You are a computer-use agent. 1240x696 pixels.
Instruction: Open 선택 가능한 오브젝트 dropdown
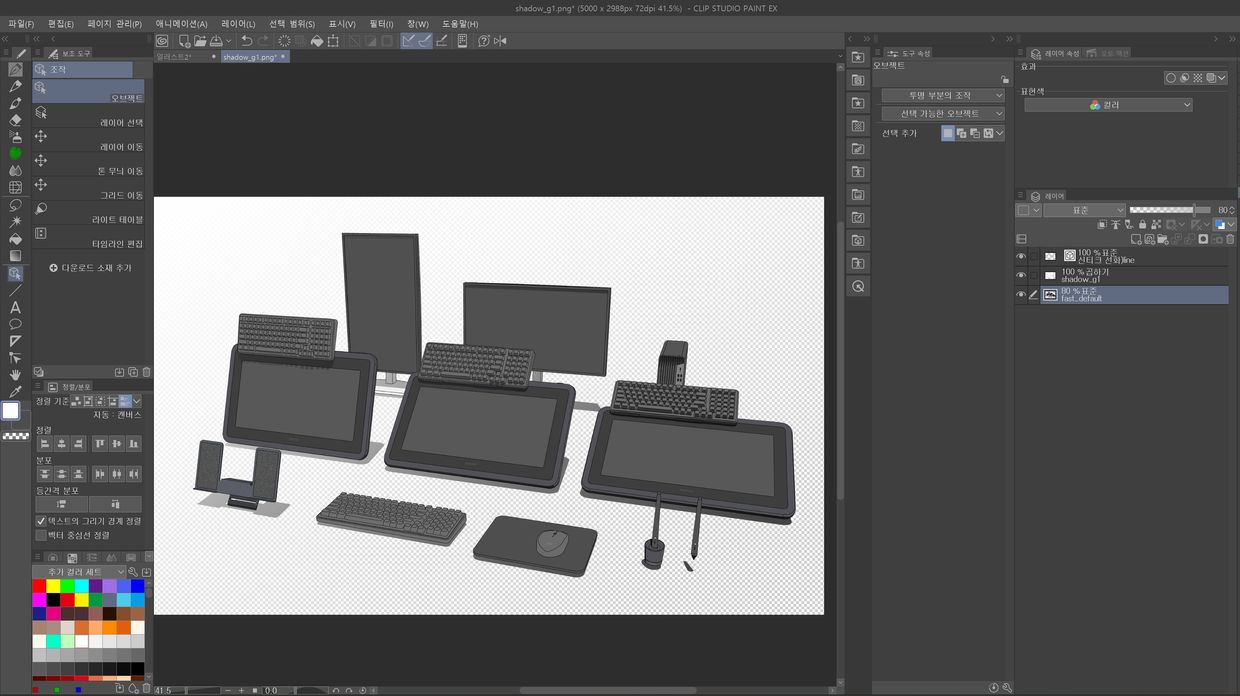pos(943,114)
